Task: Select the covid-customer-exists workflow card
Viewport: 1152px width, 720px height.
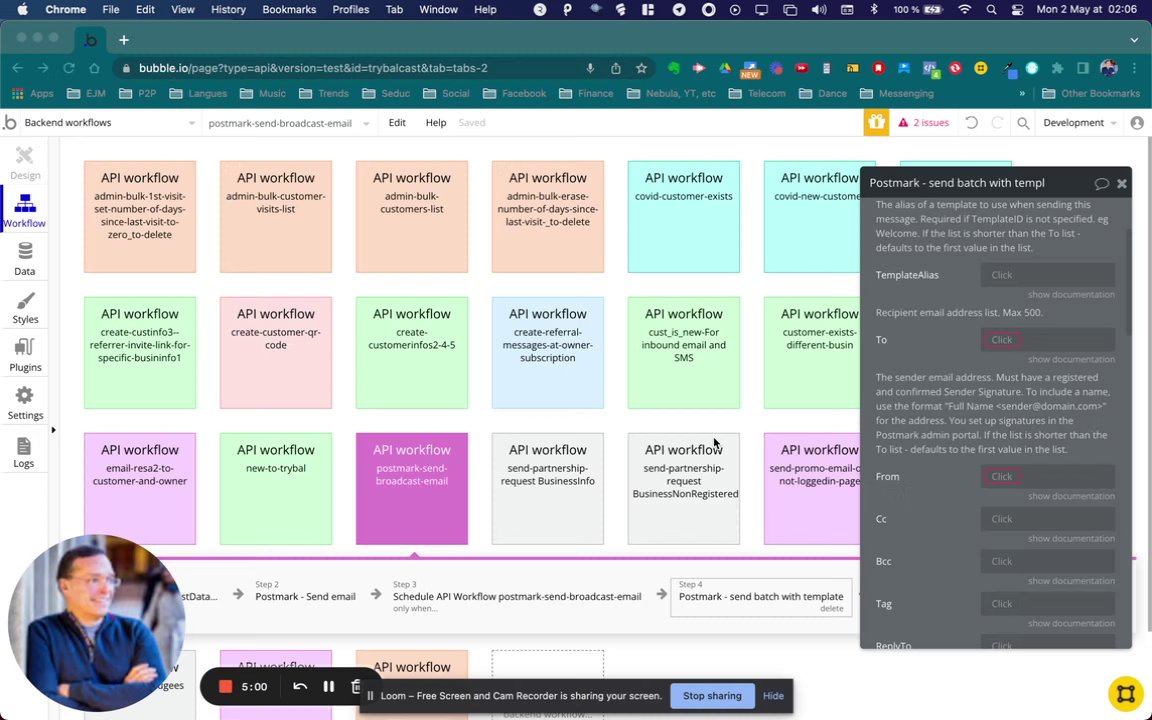Action: [x=683, y=217]
